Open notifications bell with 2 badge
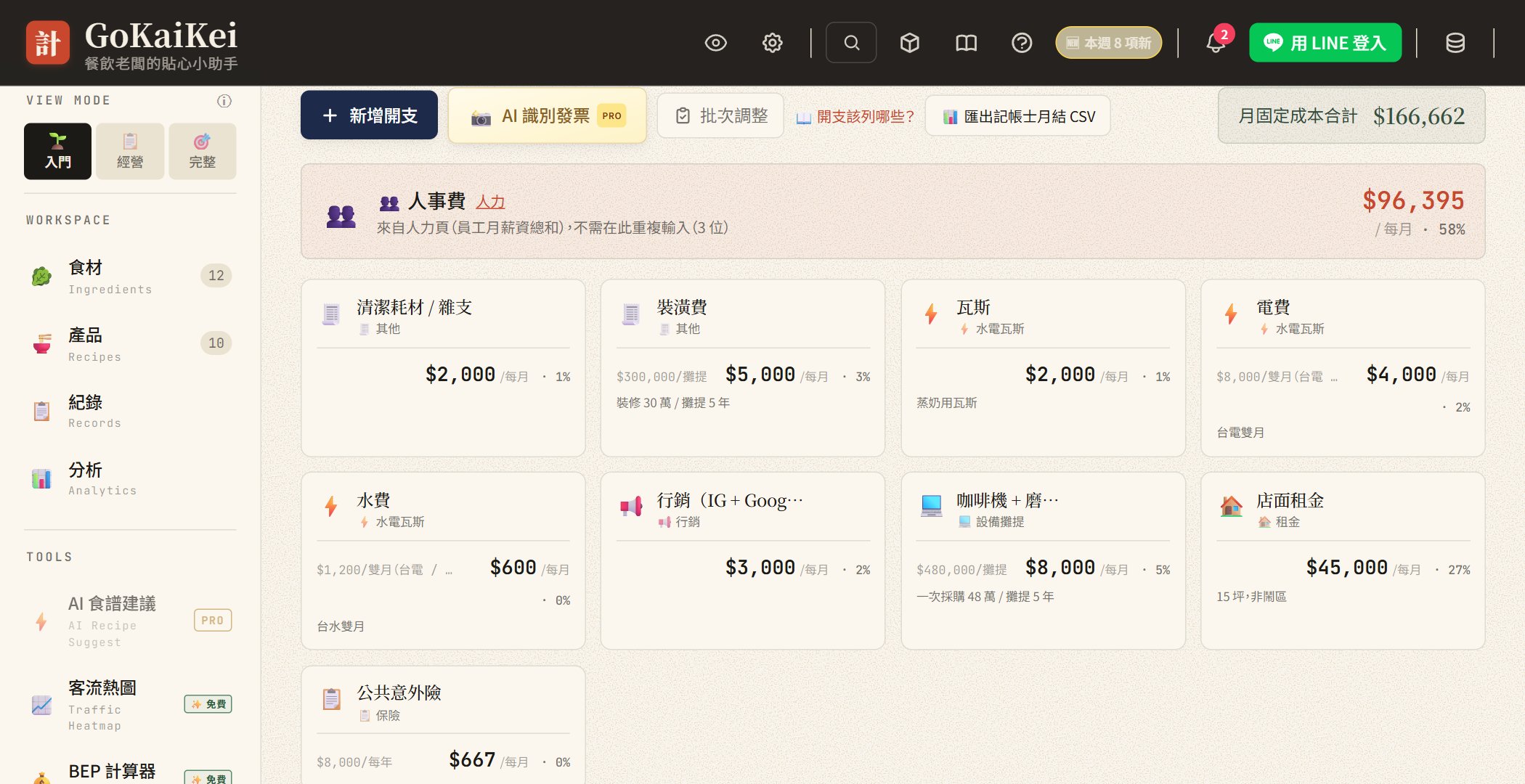This screenshot has width=1525, height=784. (x=1218, y=41)
